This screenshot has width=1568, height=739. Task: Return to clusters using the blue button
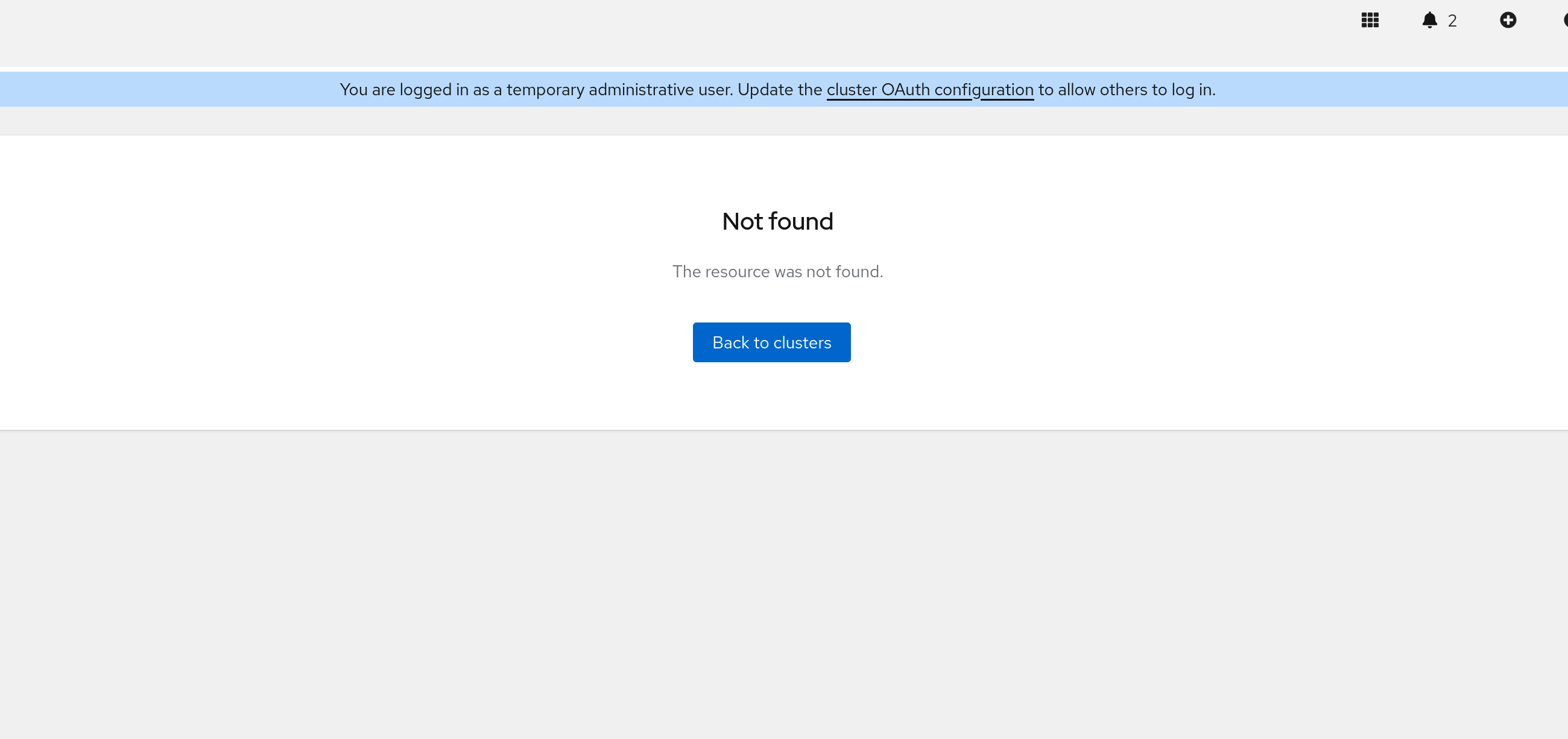(771, 342)
